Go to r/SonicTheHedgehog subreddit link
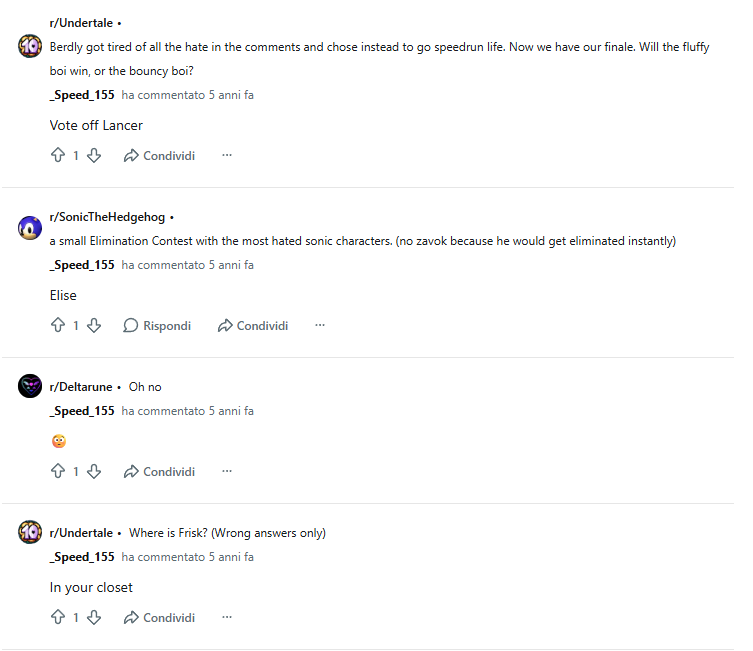753x651 pixels. pyautogui.click(x=107, y=217)
